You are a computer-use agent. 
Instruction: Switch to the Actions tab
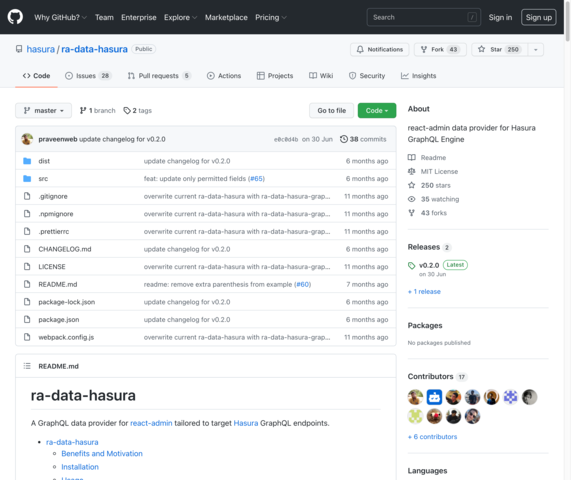[224, 76]
